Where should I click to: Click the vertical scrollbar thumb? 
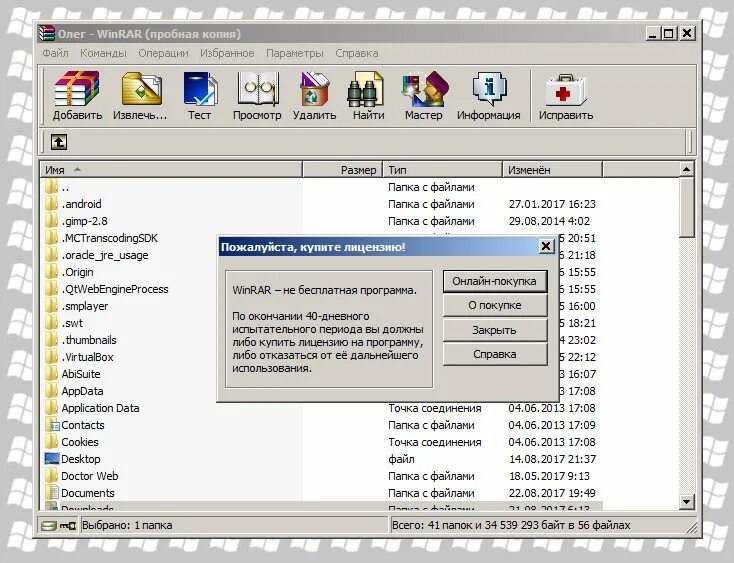click(686, 207)
